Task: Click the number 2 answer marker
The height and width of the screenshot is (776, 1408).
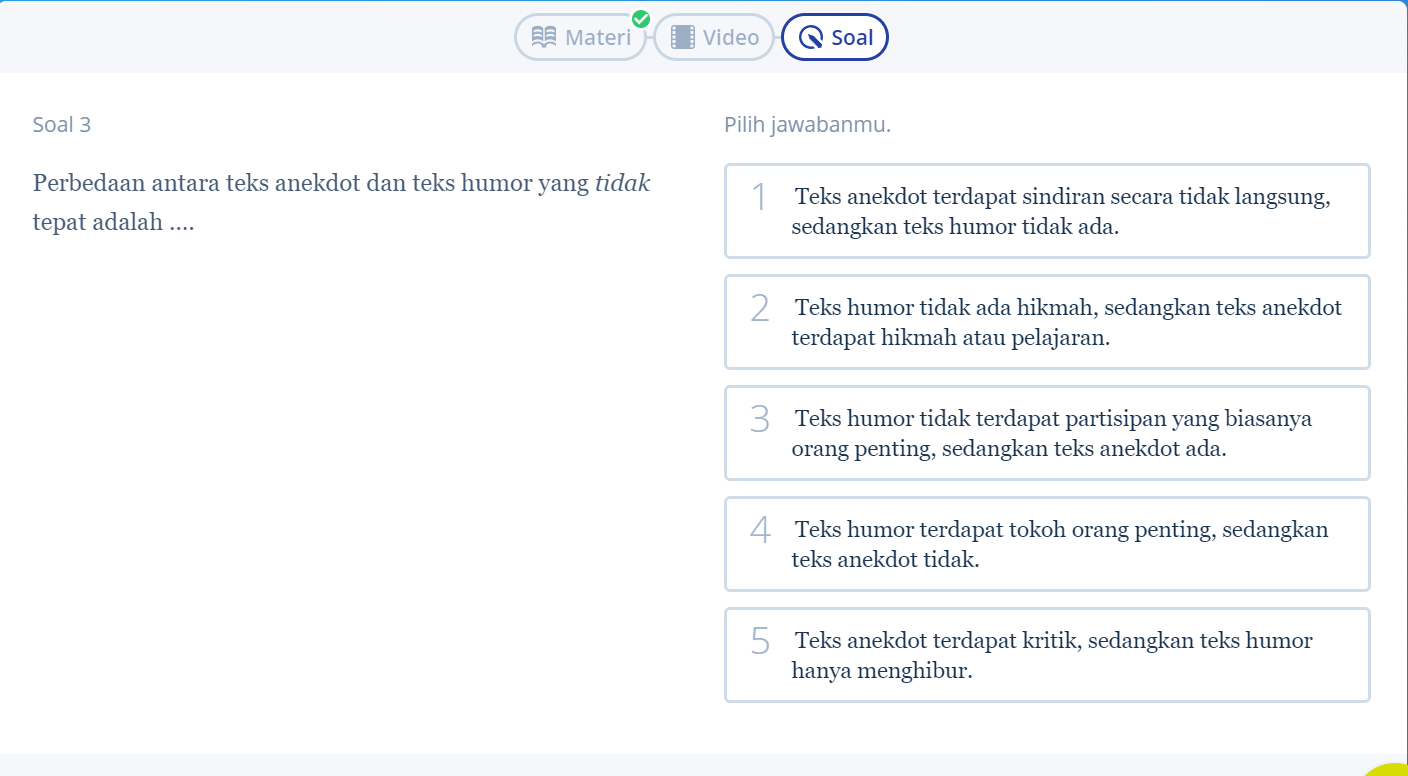Action: click(x=760, y=309)
